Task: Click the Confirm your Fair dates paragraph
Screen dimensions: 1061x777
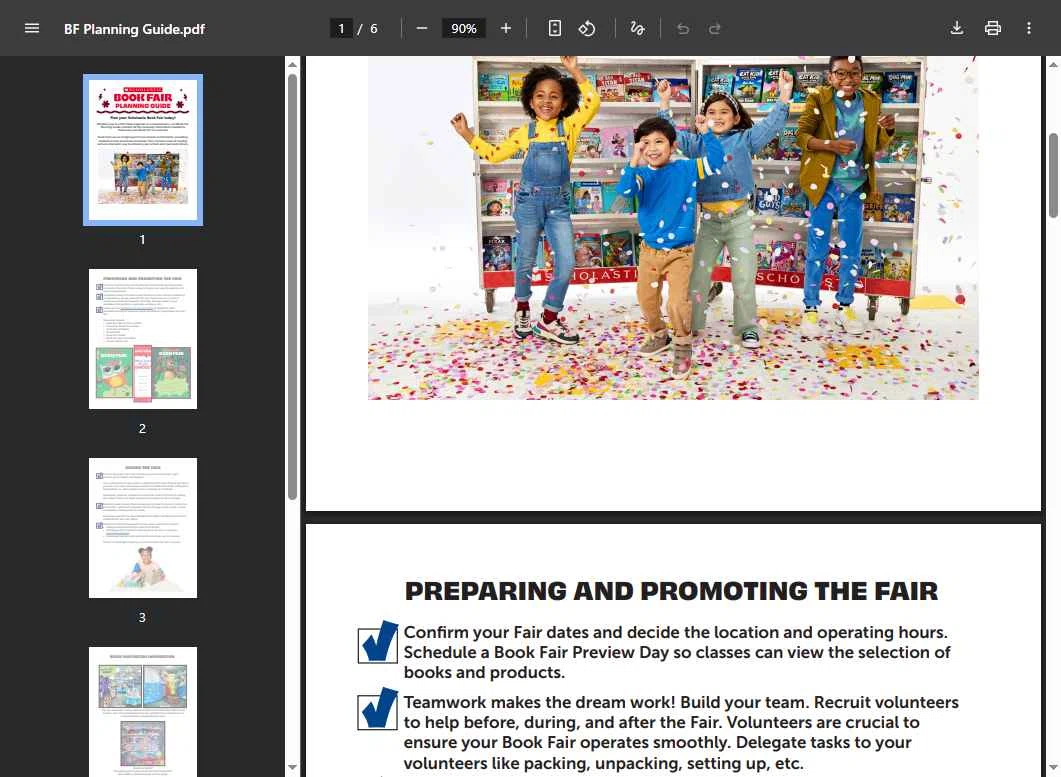Action: coord(677,652)
